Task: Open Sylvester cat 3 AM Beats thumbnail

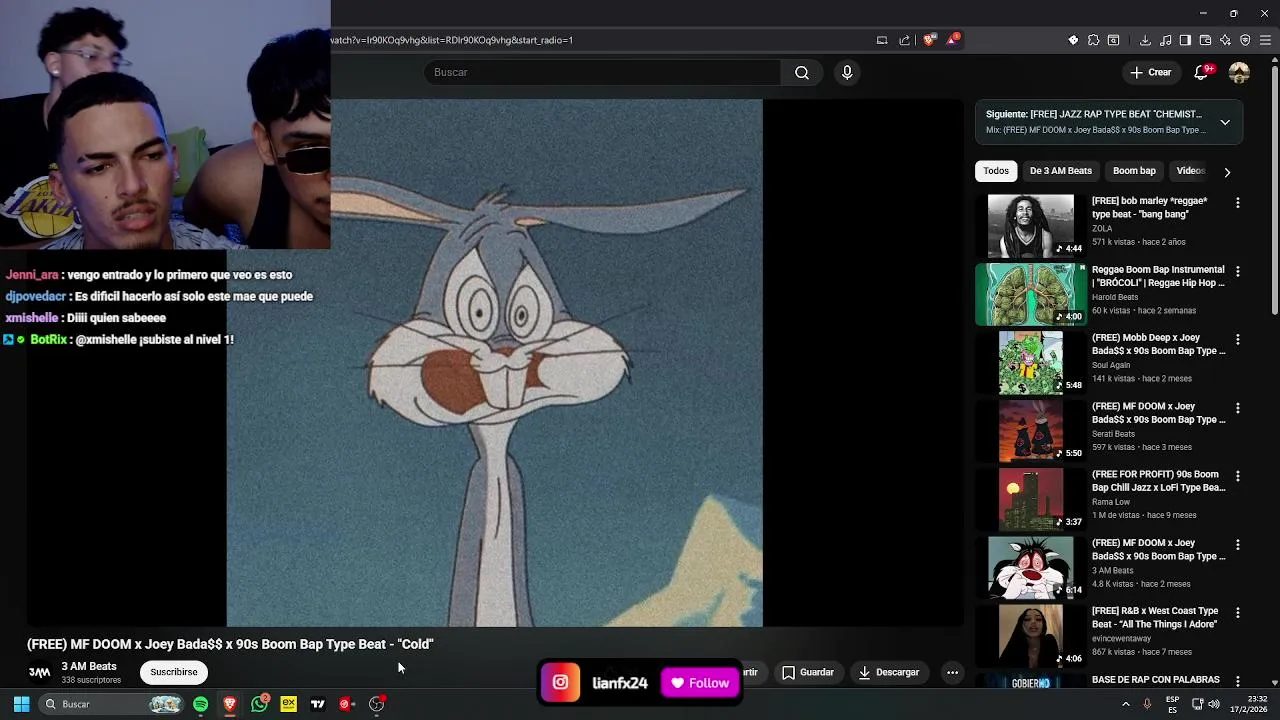Action: pos(1030,568)
